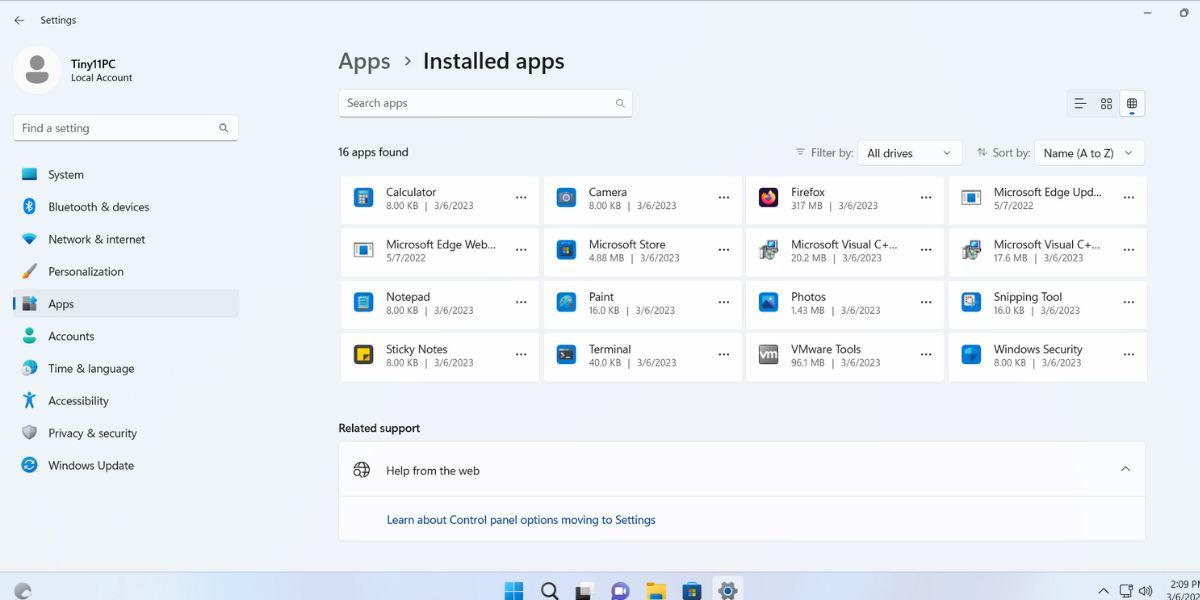Show hidden system tray icons
This screenshot has height=600, width=1200.
pyautogui.click(x=1104, y=591)
